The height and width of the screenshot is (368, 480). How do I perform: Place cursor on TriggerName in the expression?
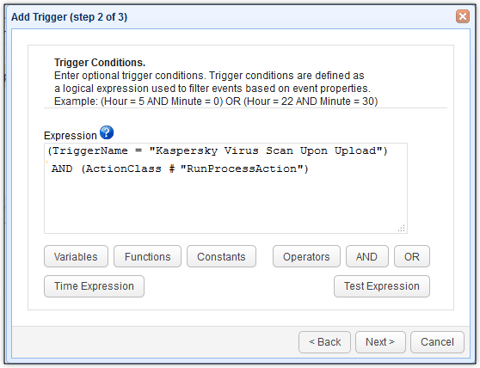[90, 151]
